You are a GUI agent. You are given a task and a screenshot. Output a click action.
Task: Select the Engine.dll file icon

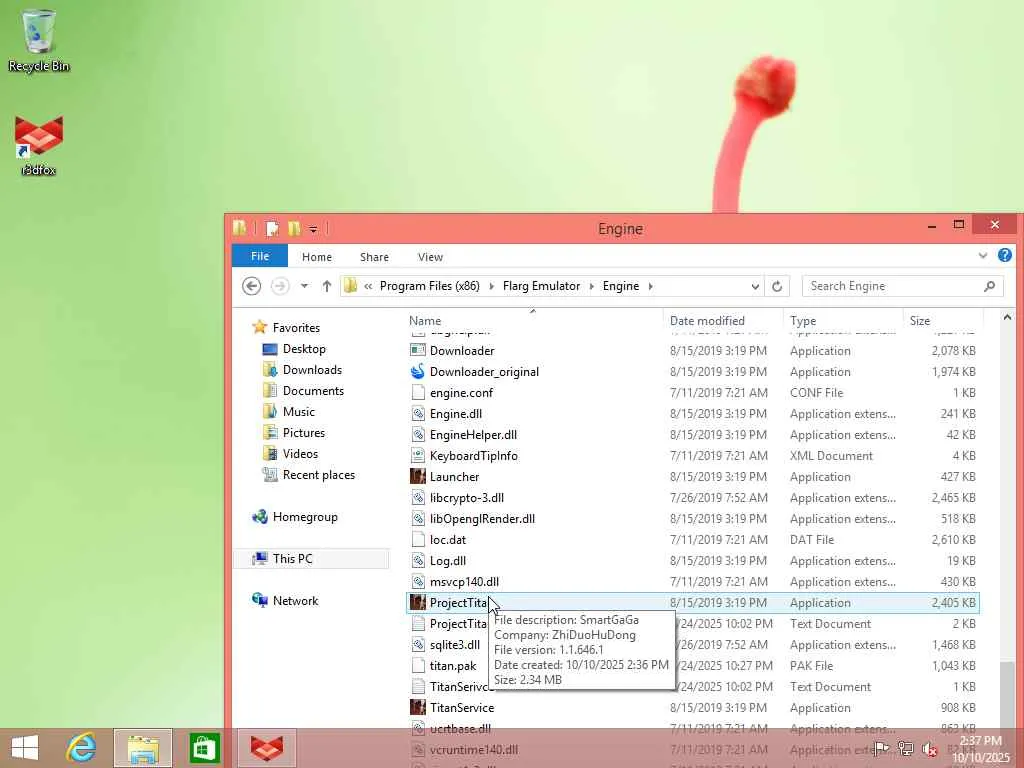418,413
